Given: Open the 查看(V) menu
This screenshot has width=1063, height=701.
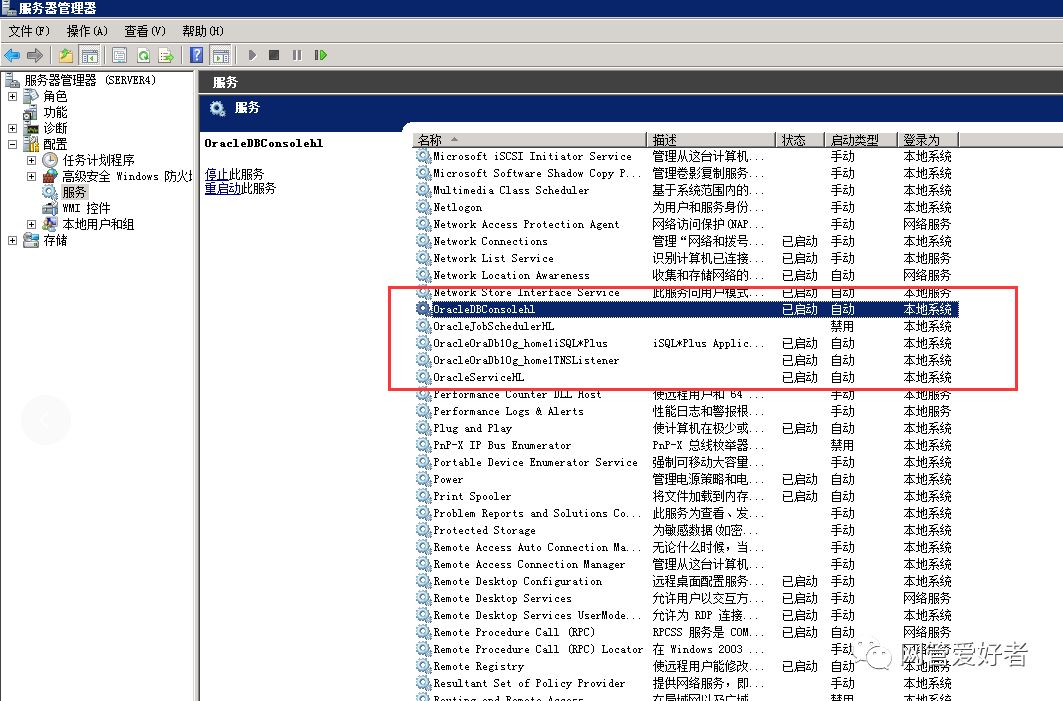Looking at the screenshot, I should 144,31.
